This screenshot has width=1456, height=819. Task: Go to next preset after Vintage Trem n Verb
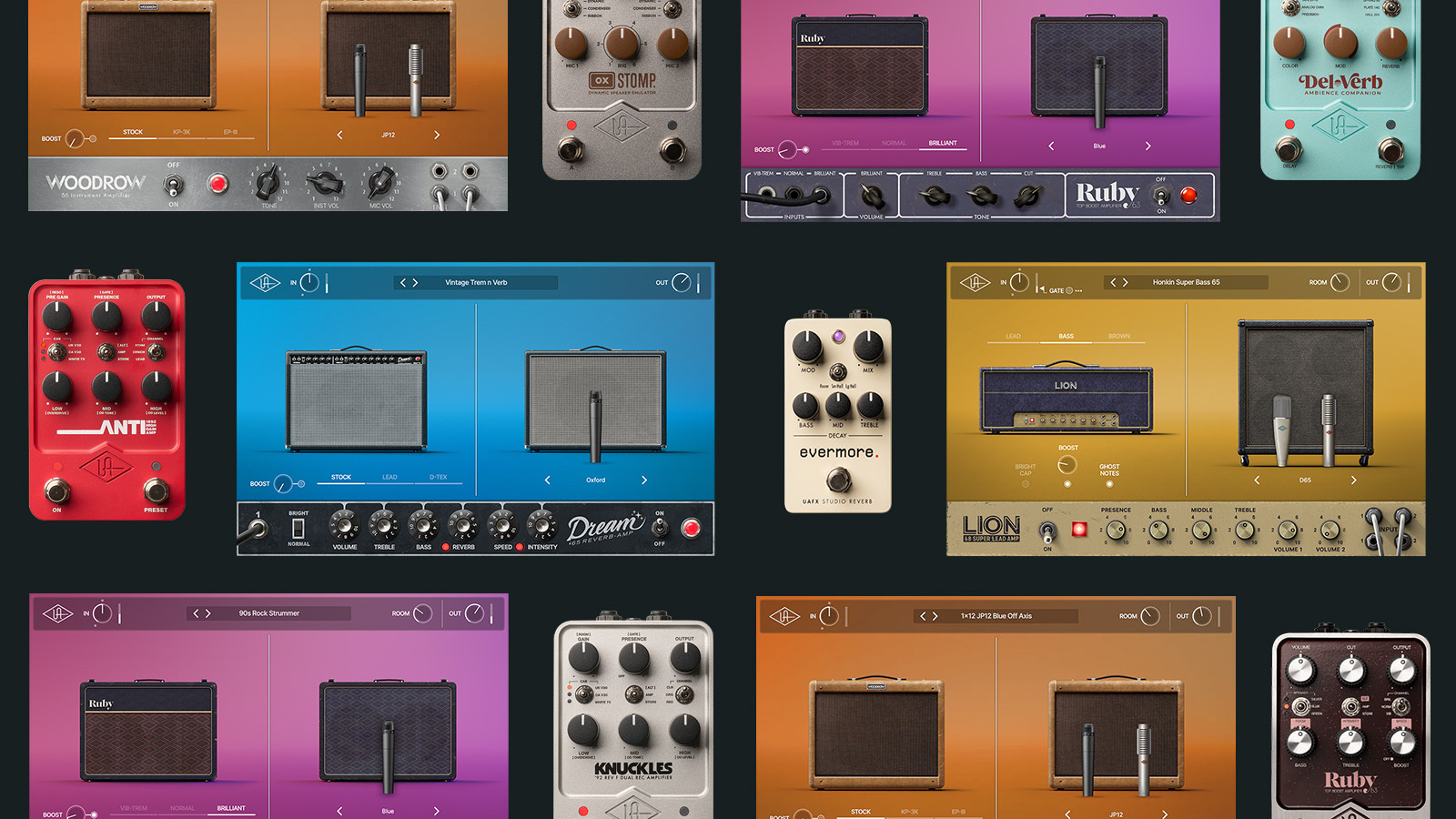pyautogui.click(x=416, y=283)
